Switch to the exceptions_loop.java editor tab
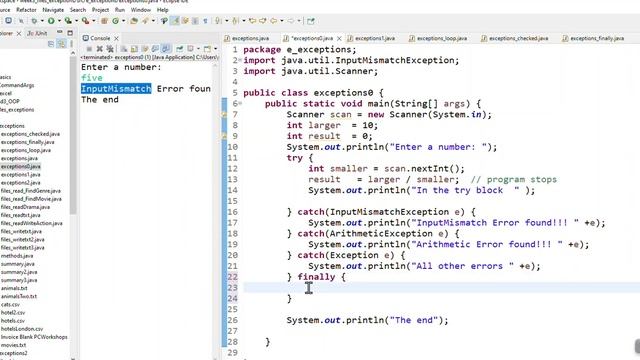This screenshot has height=360, width=640. coord(438,38)
